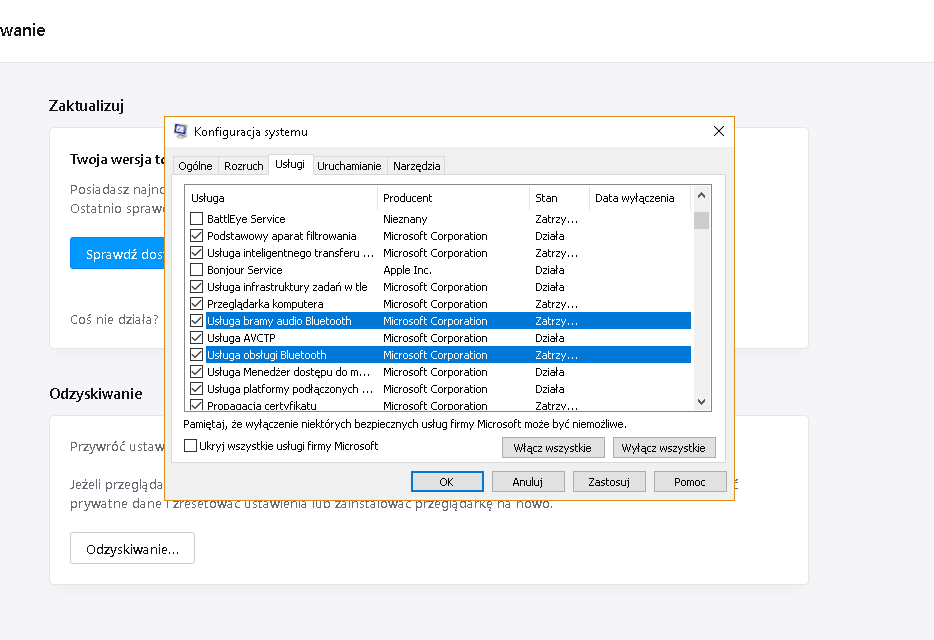Select the Przeglądarka komputera service row

[265, 304]
